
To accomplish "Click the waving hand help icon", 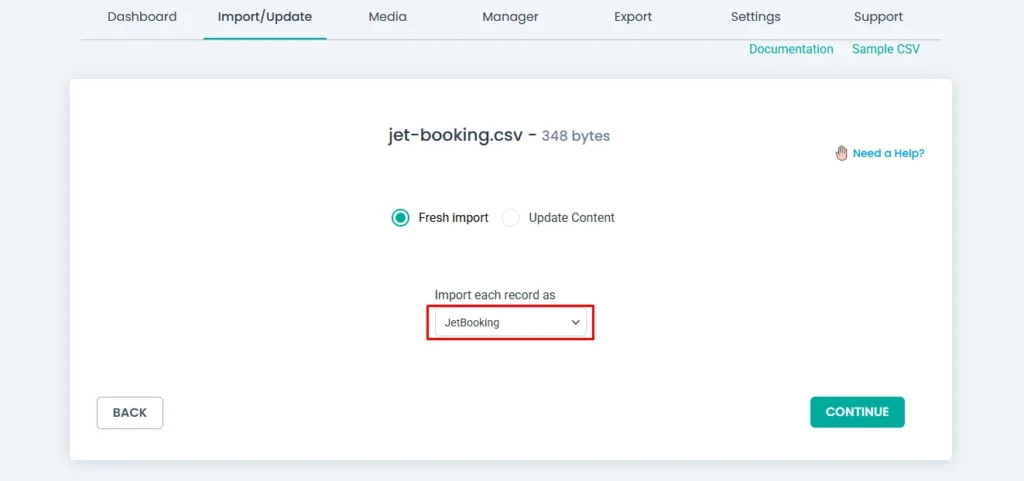I will click(842, 153).
